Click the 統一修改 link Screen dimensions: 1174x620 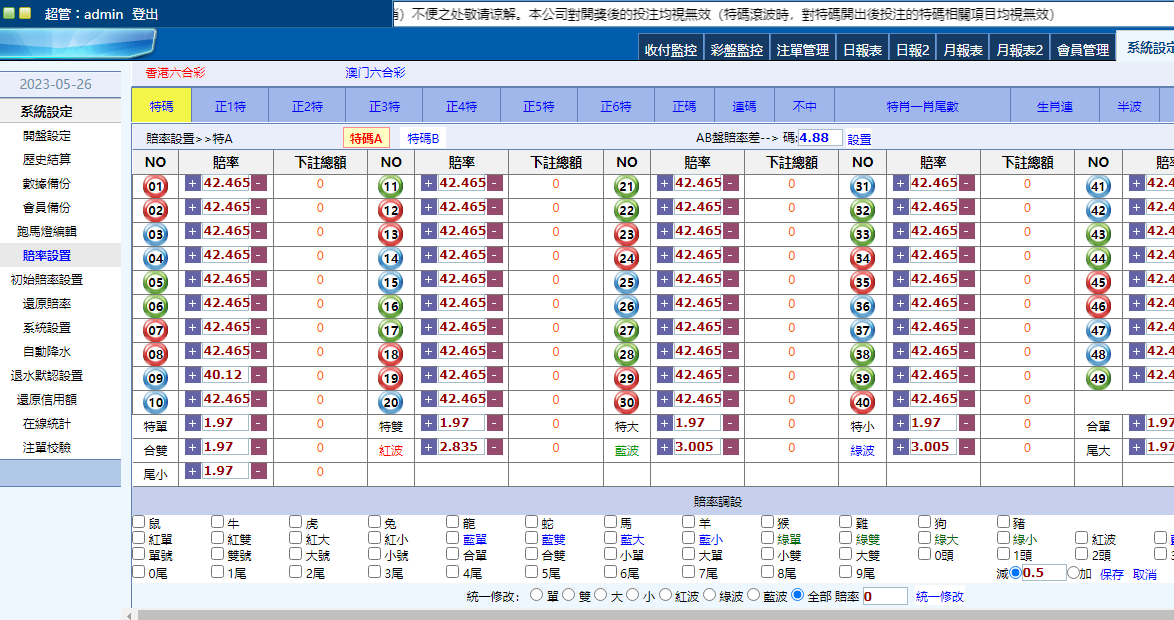coord(940,596)
